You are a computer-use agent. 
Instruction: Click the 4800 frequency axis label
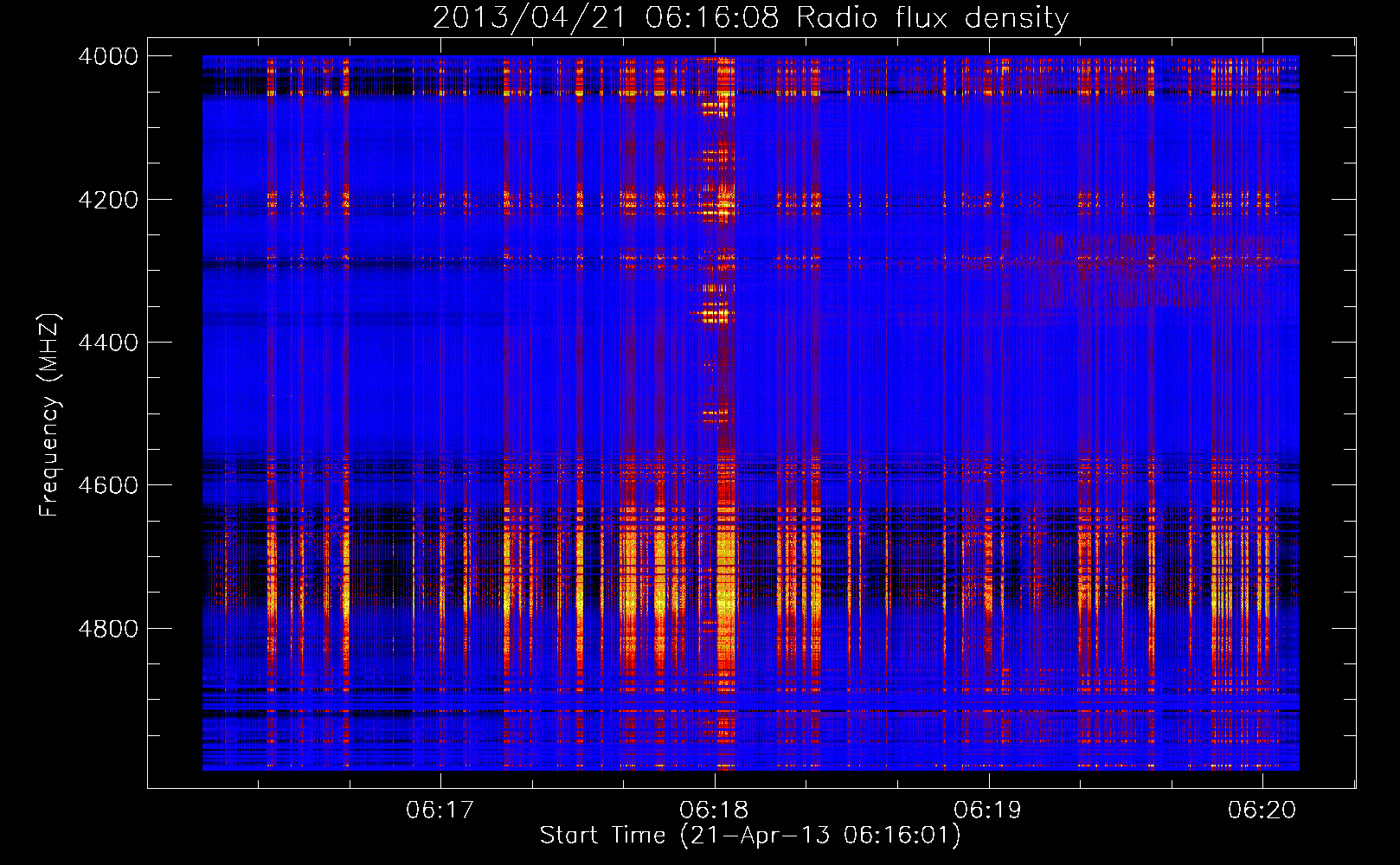click(108, 629)
